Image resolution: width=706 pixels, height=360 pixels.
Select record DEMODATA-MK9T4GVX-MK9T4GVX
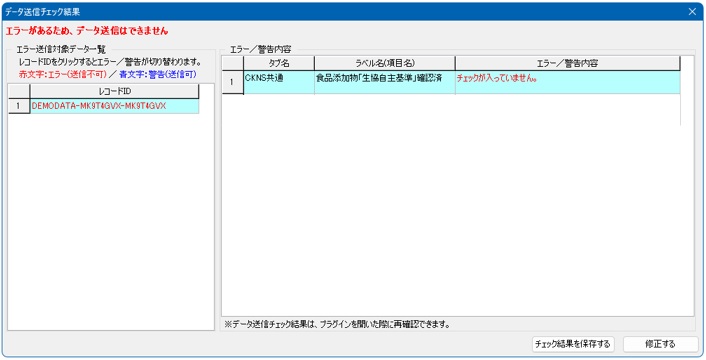click(x=115, y=106)
